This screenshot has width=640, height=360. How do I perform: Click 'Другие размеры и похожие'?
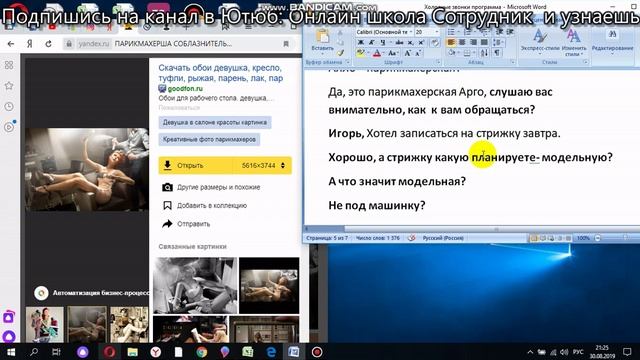coord(211,187)
